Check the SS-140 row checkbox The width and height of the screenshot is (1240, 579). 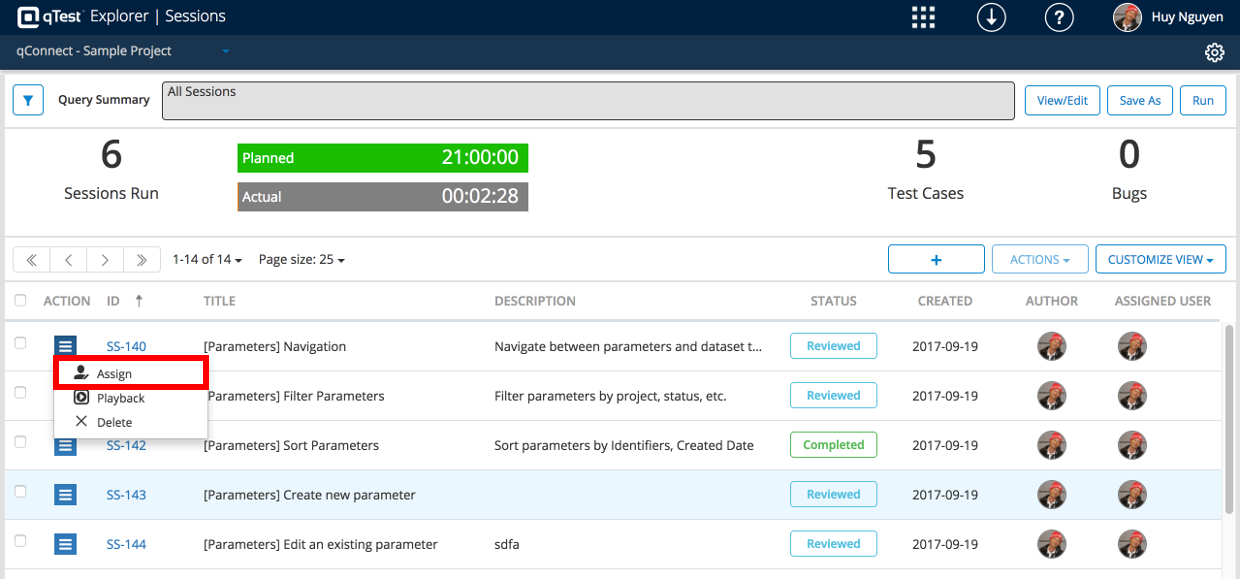click(20, 343)
